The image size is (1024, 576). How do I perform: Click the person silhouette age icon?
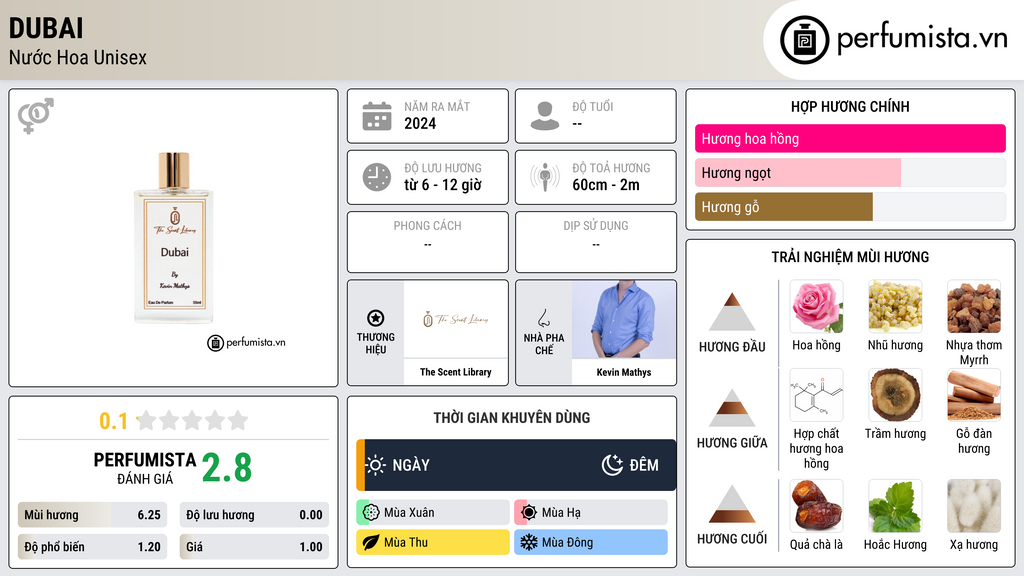pos(545,116)
